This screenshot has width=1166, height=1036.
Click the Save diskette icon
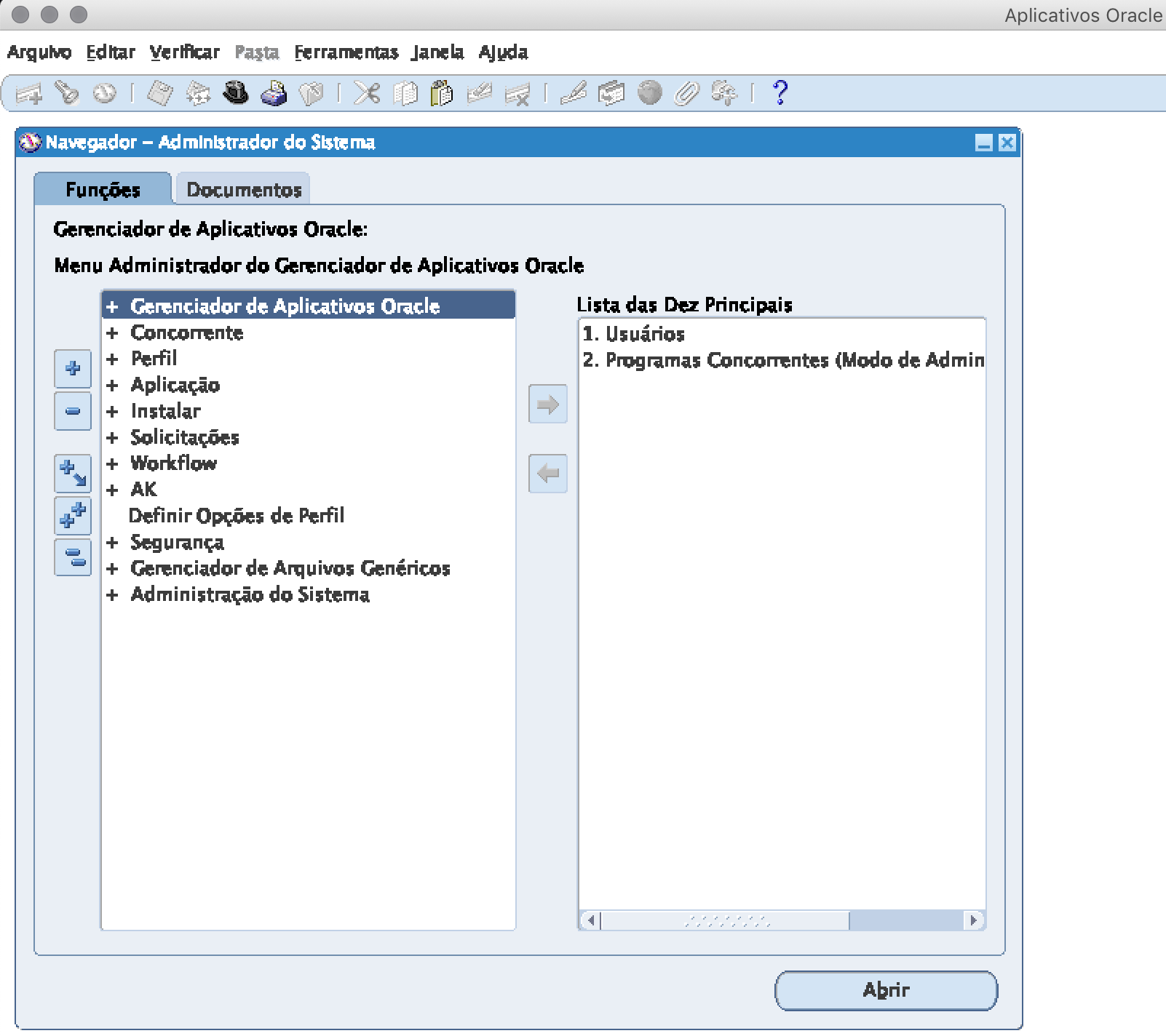pyautogui.click(x=159, y=93)
